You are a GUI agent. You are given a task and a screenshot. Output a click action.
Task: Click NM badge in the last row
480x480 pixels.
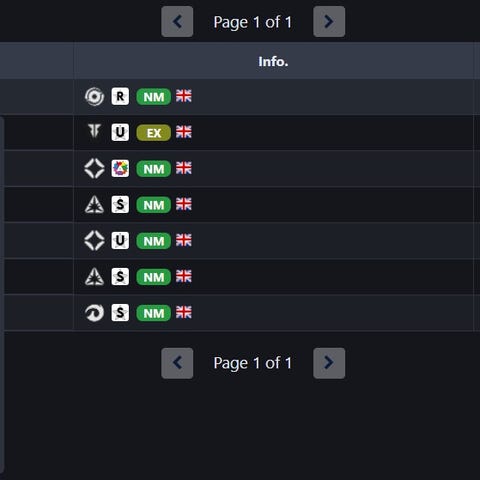(x=154, y=313)
